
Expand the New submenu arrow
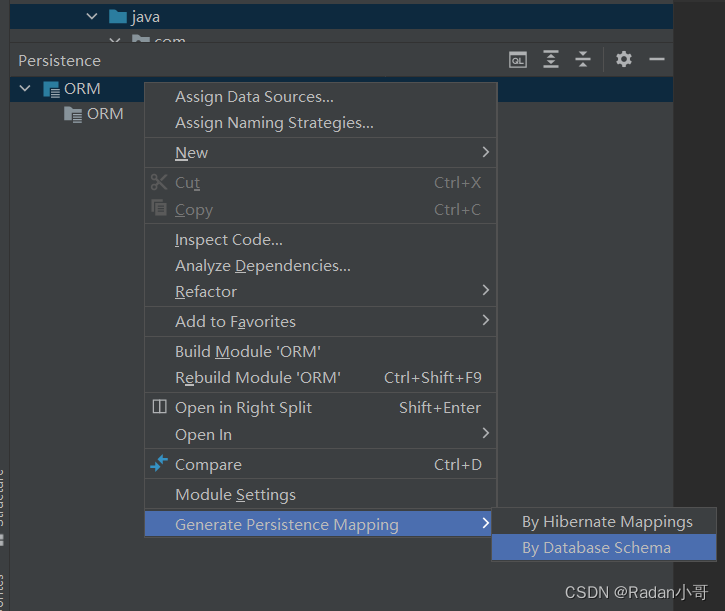click(x=485, y=152)
